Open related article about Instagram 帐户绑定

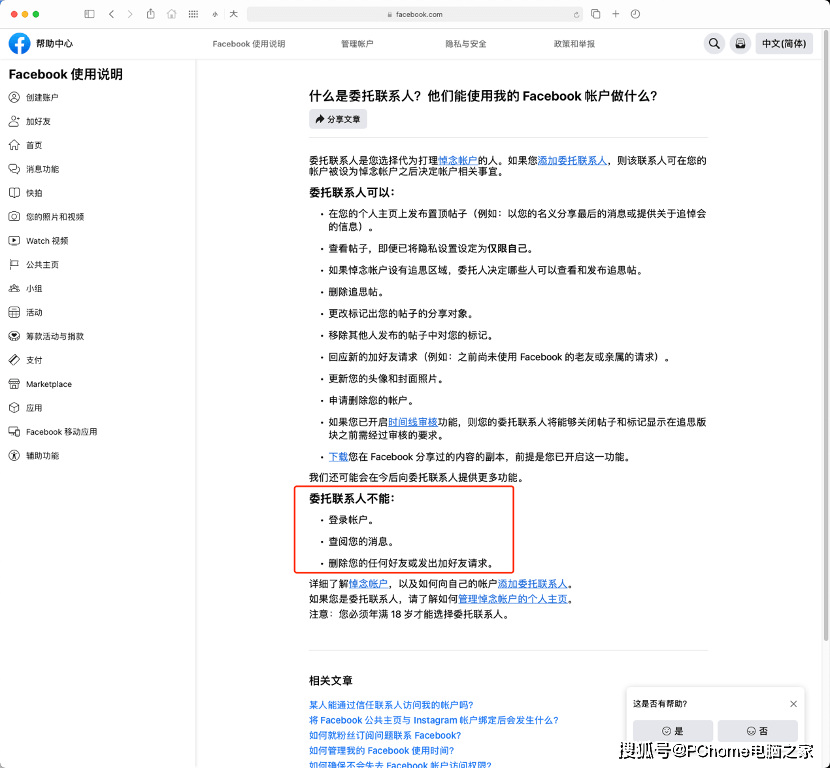[x=434, y=720]
